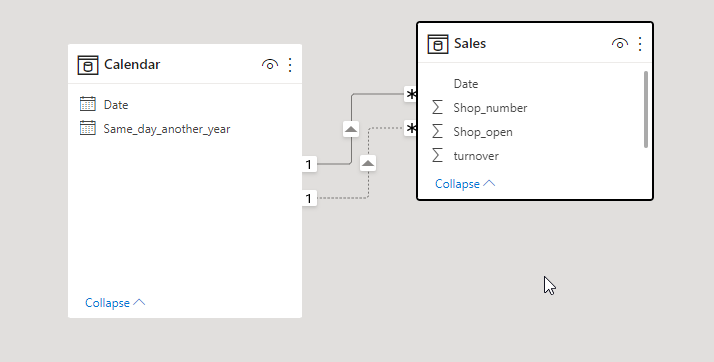Click calendar icon beside Calendar Date field
Screen dimensions: 714x362
click(x=87, y=104)
